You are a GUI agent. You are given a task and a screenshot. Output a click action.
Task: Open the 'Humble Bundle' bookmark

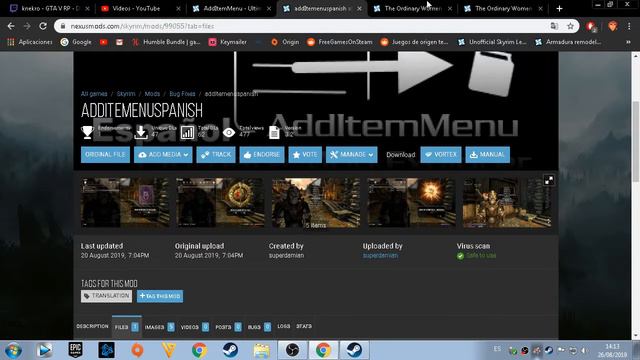[166, 42]
